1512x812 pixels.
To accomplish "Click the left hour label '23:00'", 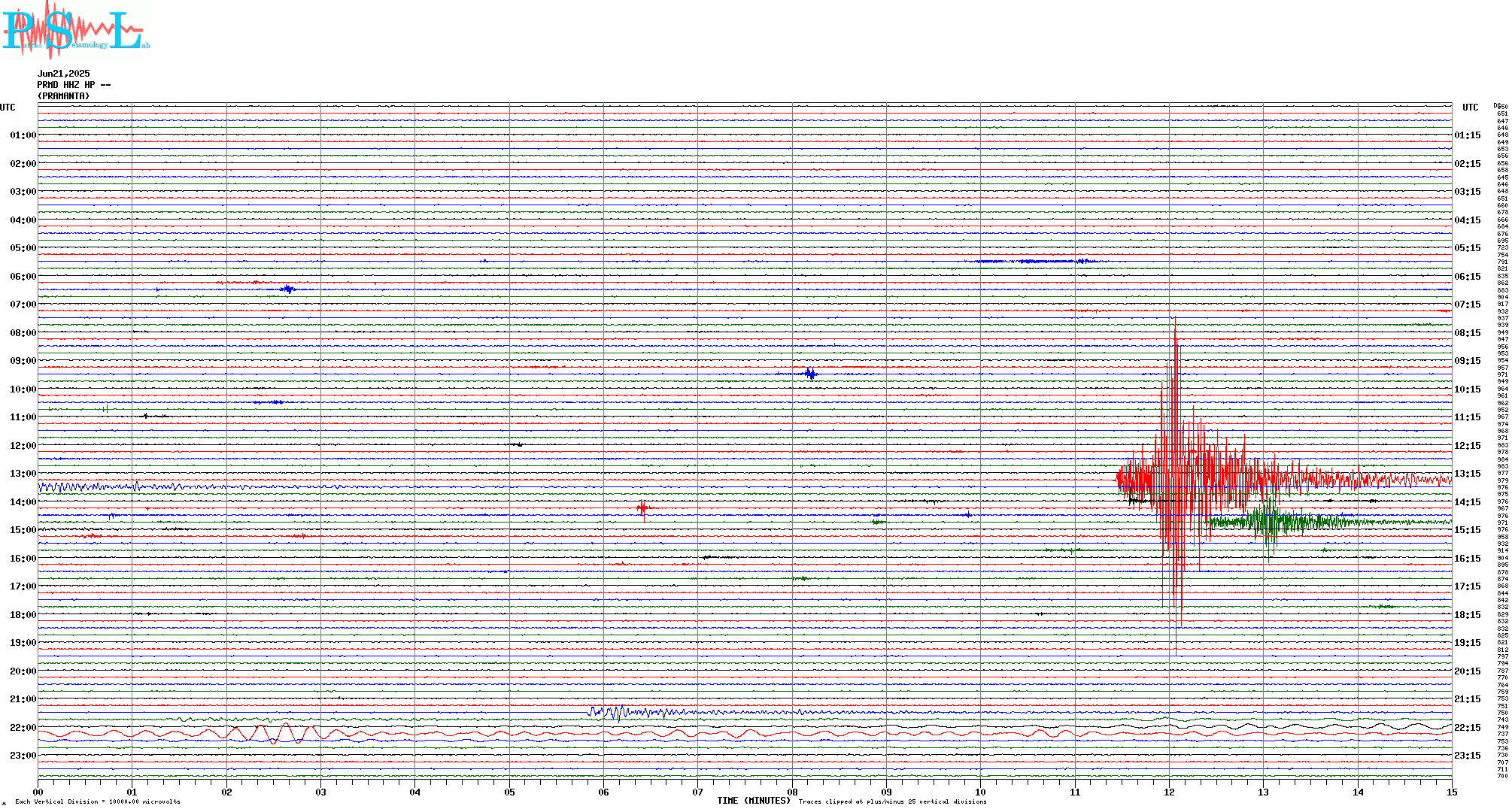I will pos(23,756).
